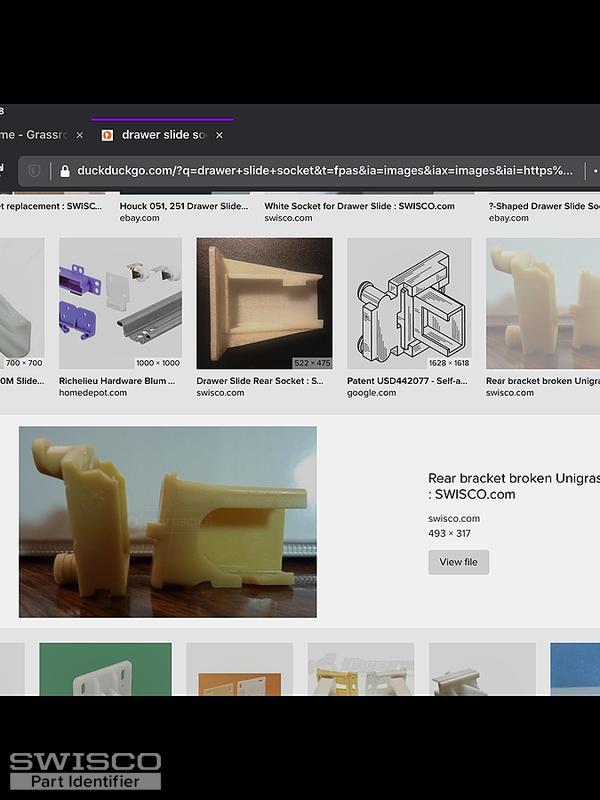Open the Drawer Slide Rear Socket thumbnail
The image size is (600, 800).
coord(264,303)
